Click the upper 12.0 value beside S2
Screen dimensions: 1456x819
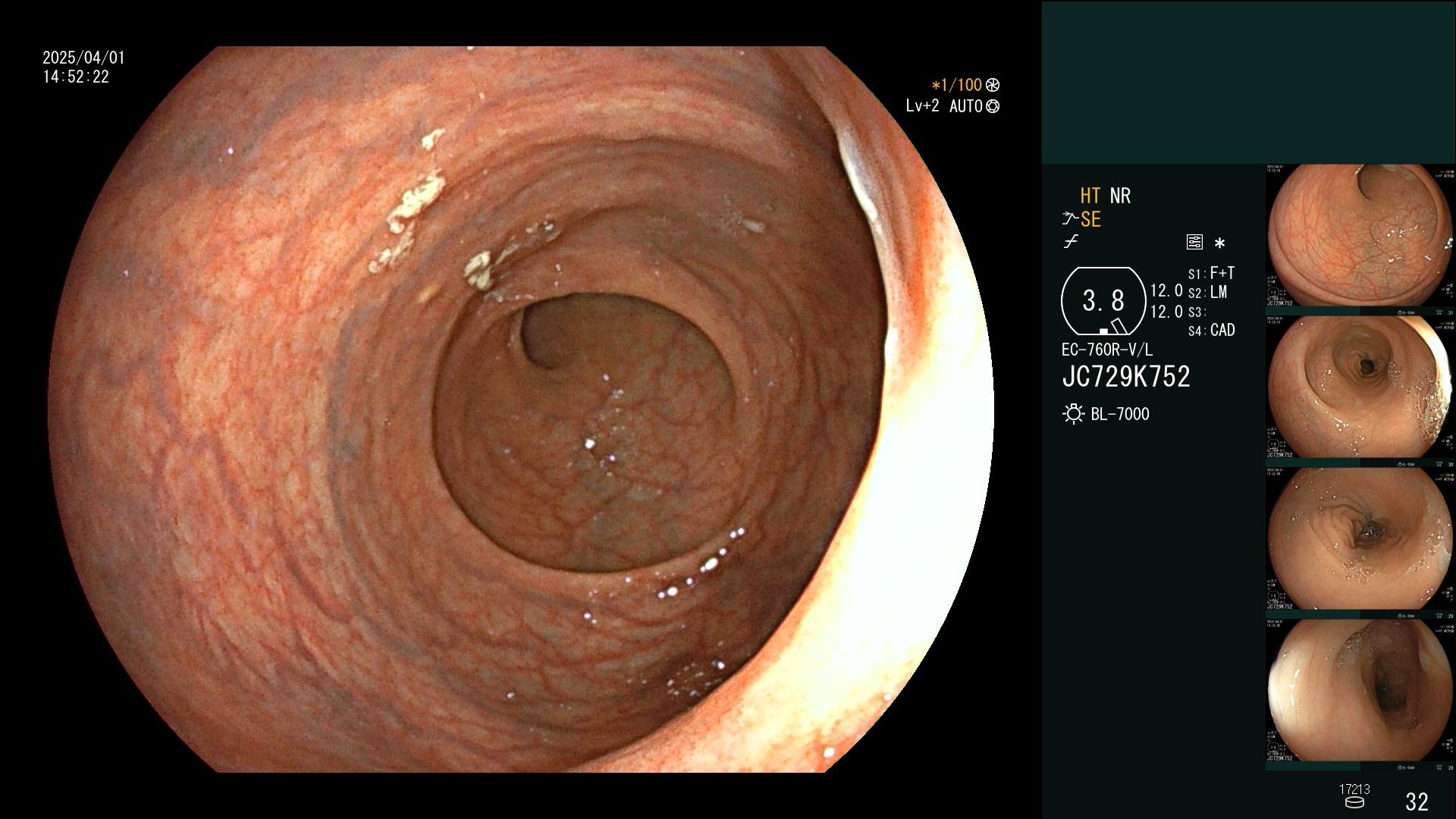pyautogui.click(x=1166, y=291)
